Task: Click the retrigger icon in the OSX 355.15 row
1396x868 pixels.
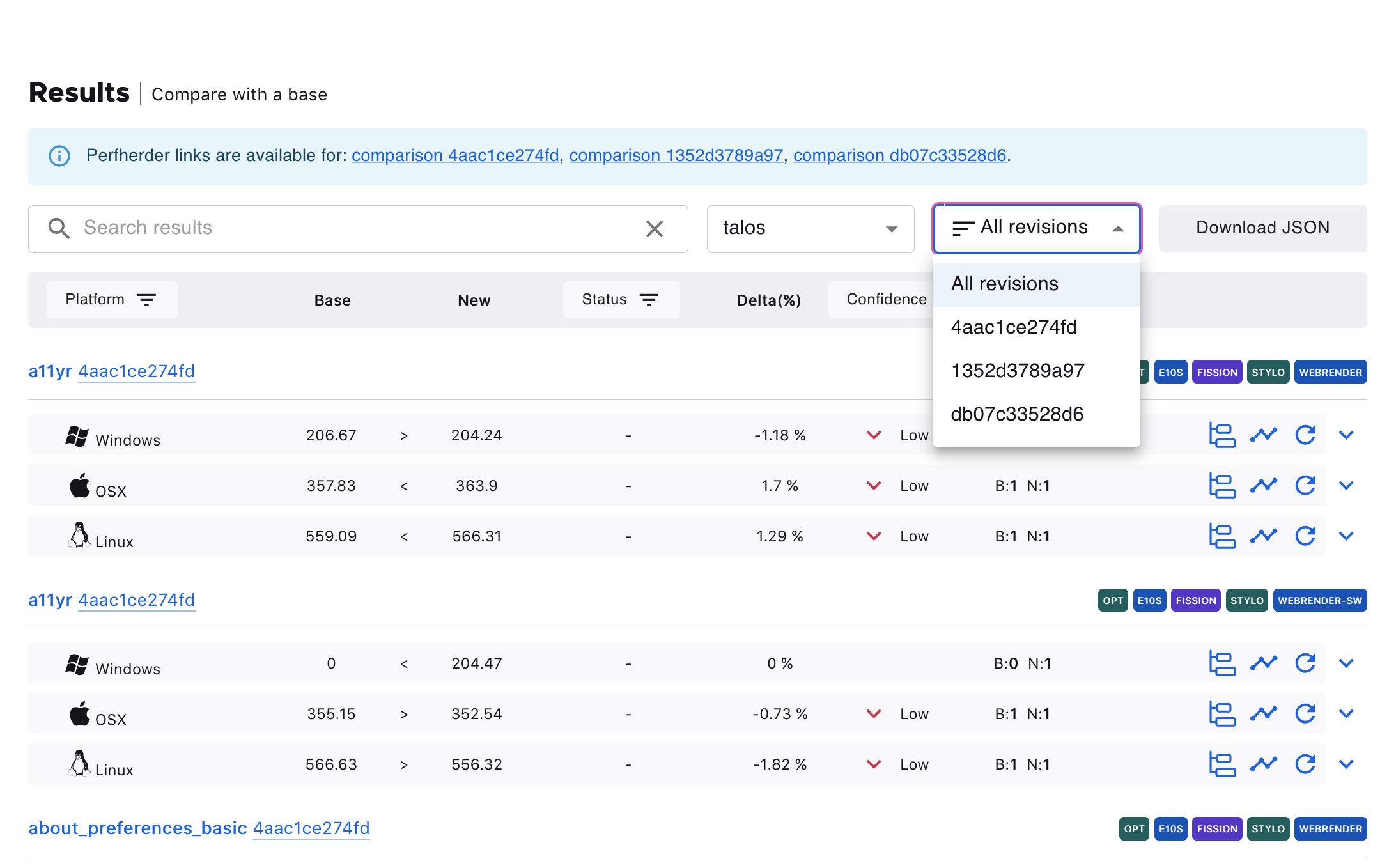Action: click(1305, 714)
